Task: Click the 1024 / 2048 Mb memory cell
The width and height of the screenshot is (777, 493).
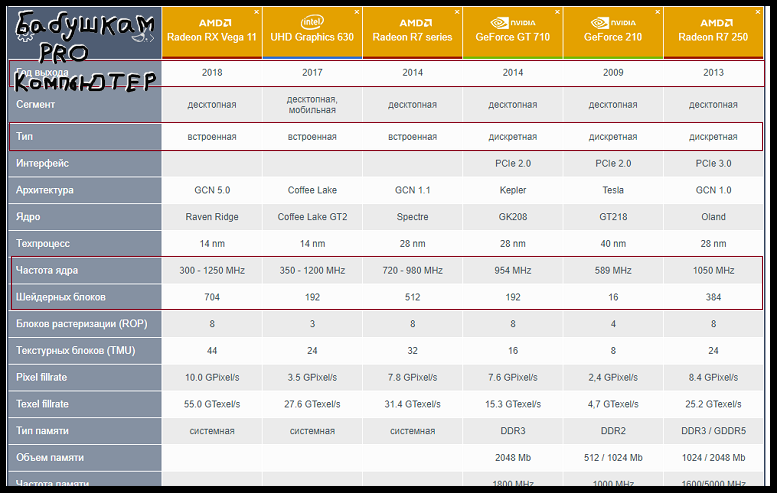Action: point(713,458)
